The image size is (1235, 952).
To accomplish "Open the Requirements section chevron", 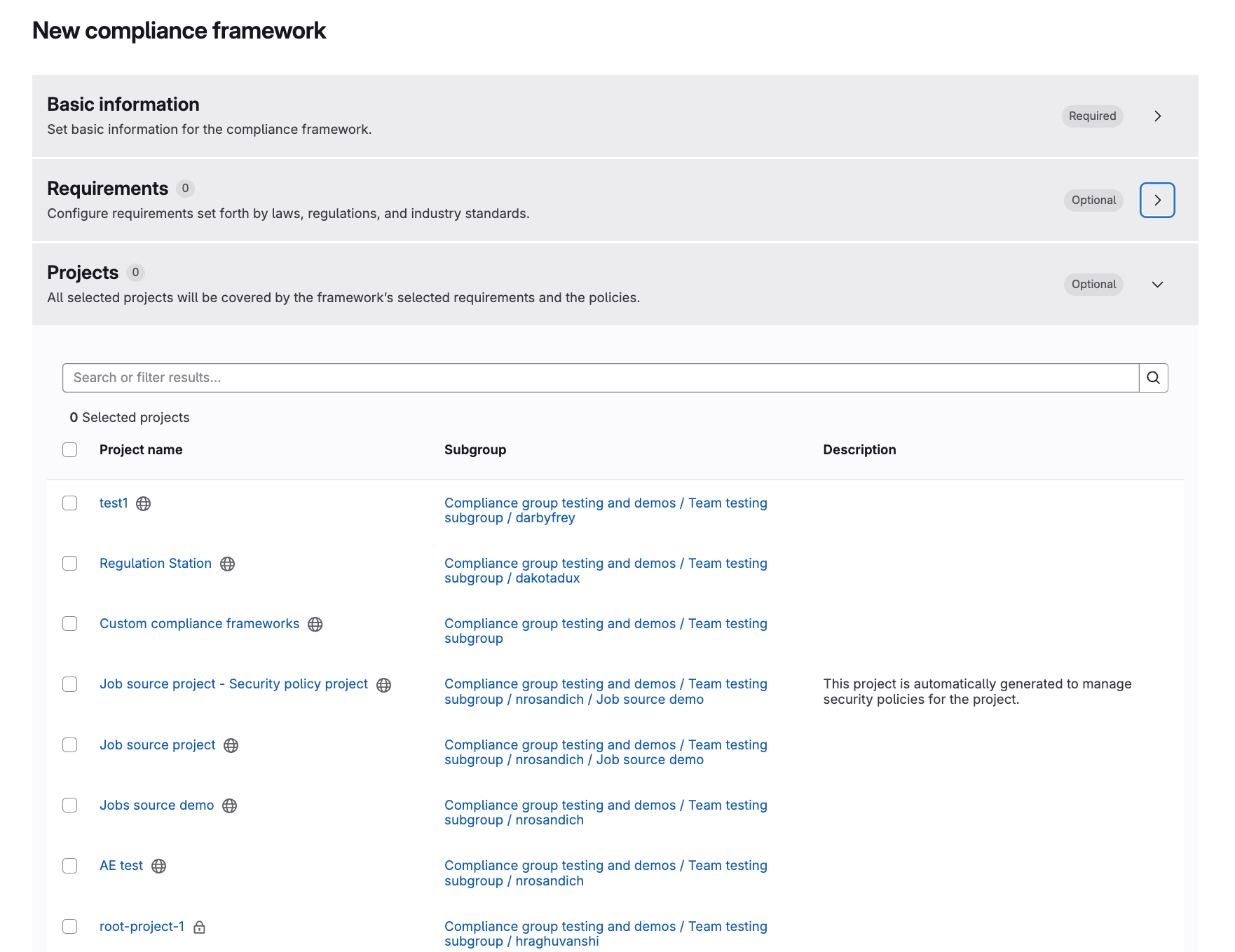I will [1156, 200].
